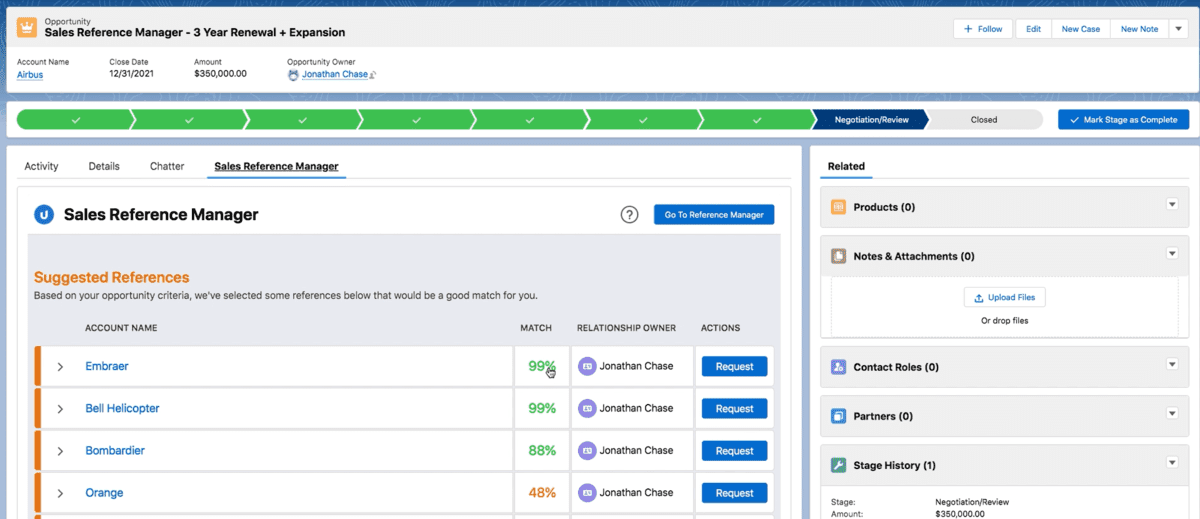Select the Related tab
The image size is (1200, 519).
pos(846,166)
